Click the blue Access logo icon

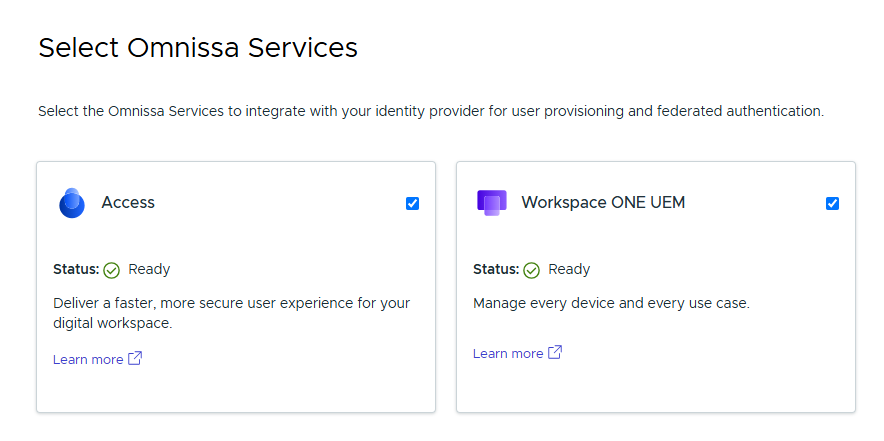(x=72, y=203)
